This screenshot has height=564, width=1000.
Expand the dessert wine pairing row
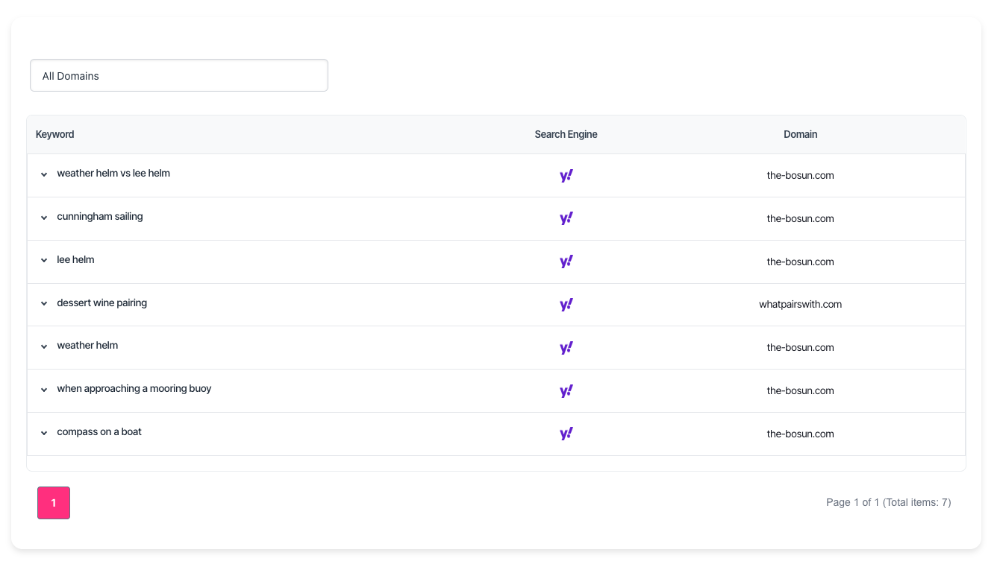(x=44, y=303)
